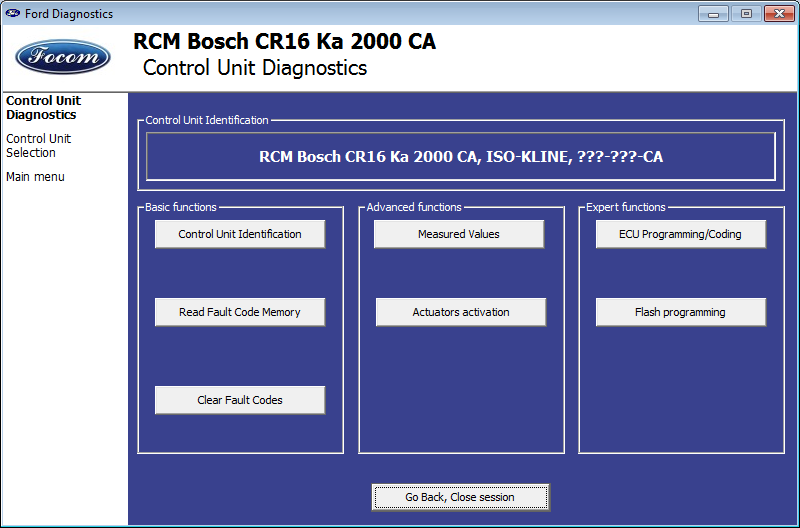
Task: Open Control Unit Selection from the sidebar
Action: click(38, 146)
